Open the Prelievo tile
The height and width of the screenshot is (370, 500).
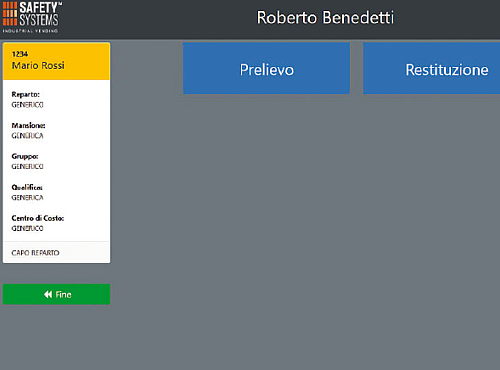point(267,68)
